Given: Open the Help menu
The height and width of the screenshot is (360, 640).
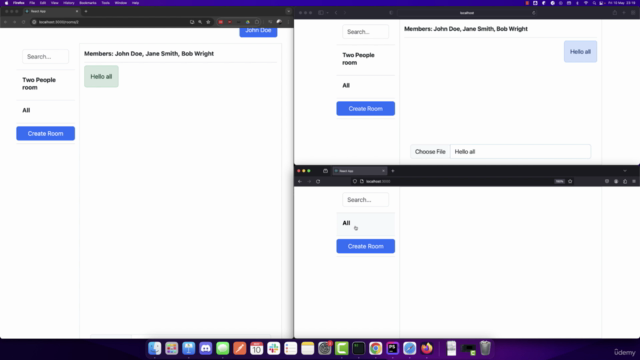Looking at the screenshot, I should (x=135, y=3).
